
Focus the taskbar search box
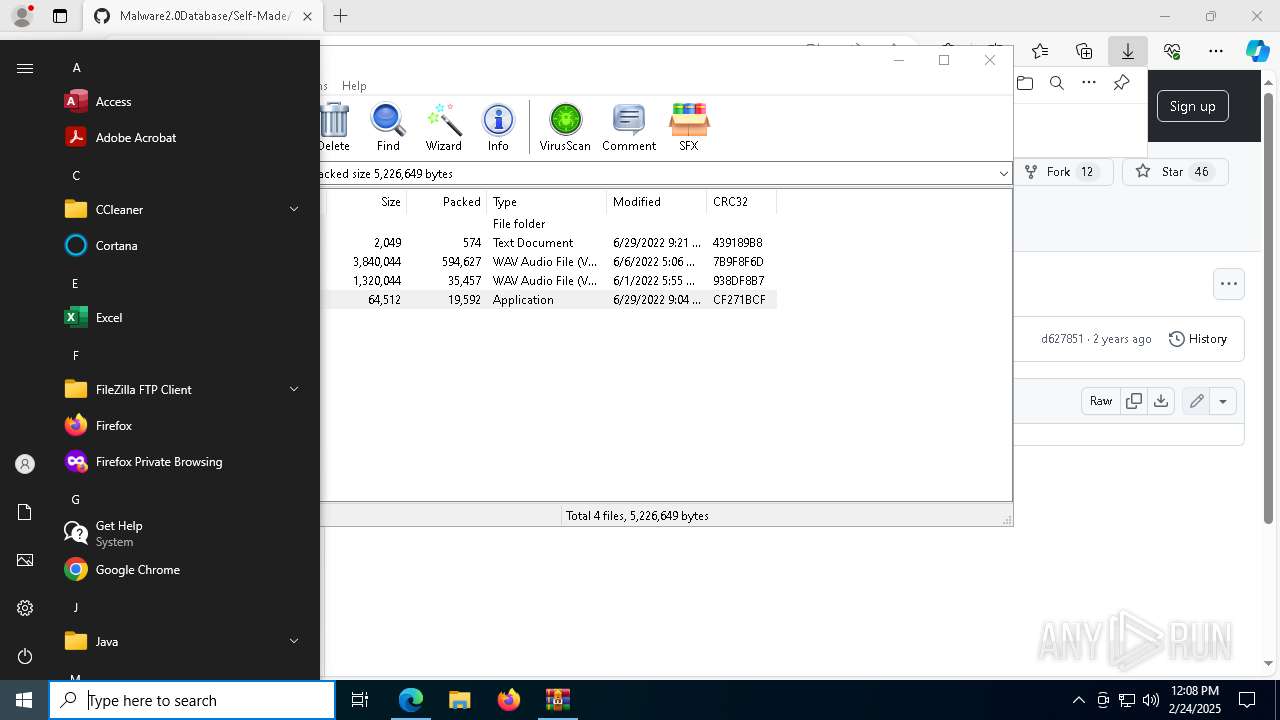tap(192, 700)
